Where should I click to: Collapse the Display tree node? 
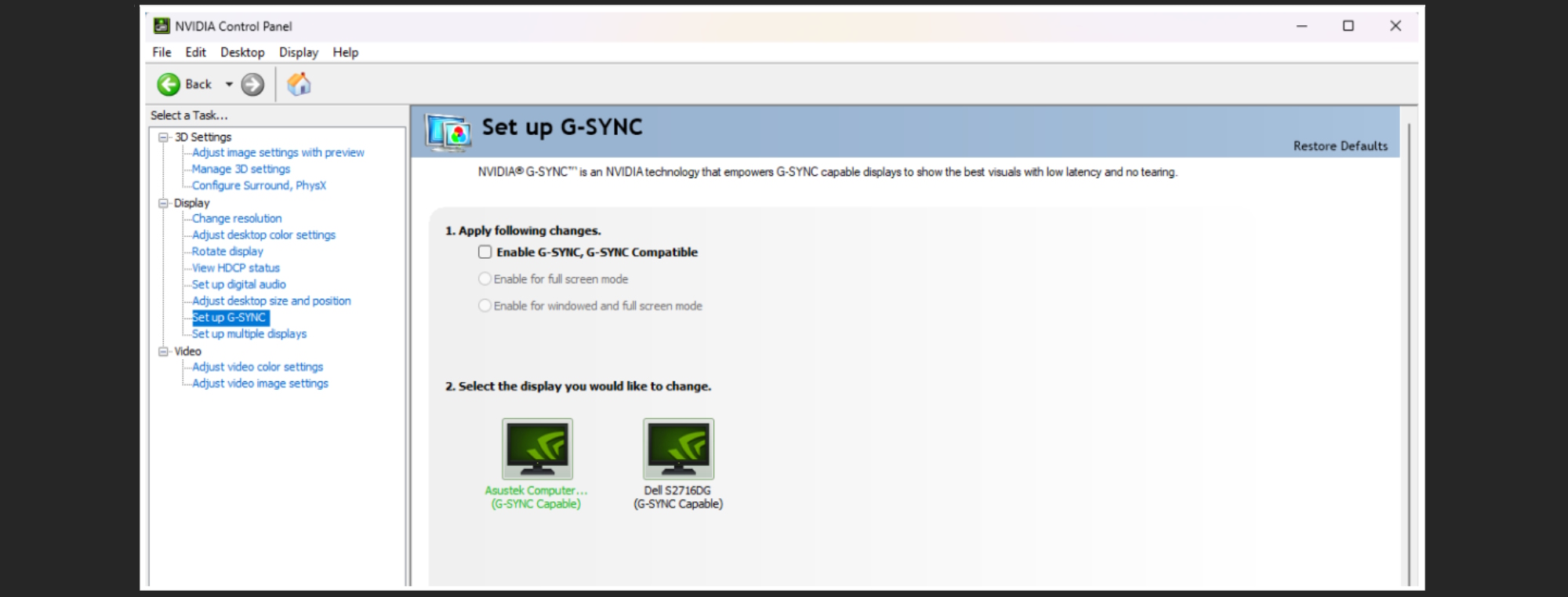pos(163,203)
